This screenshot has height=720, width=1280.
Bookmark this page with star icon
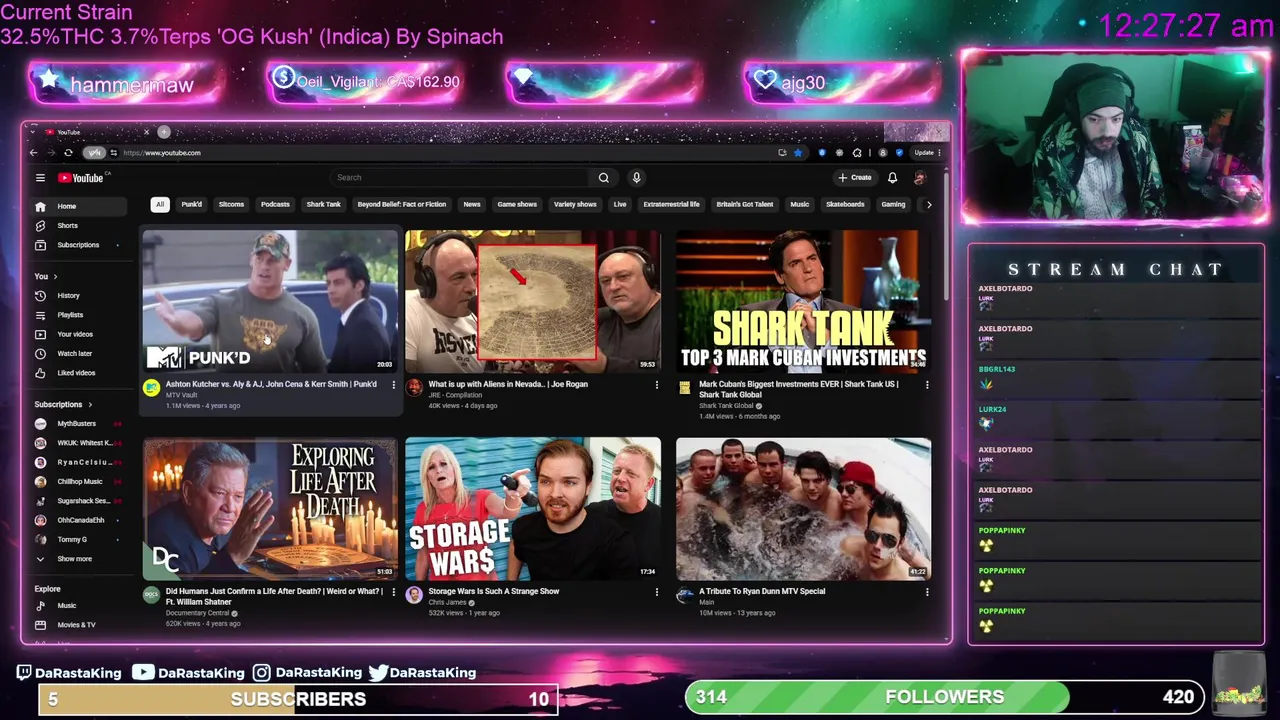(797, 153)
